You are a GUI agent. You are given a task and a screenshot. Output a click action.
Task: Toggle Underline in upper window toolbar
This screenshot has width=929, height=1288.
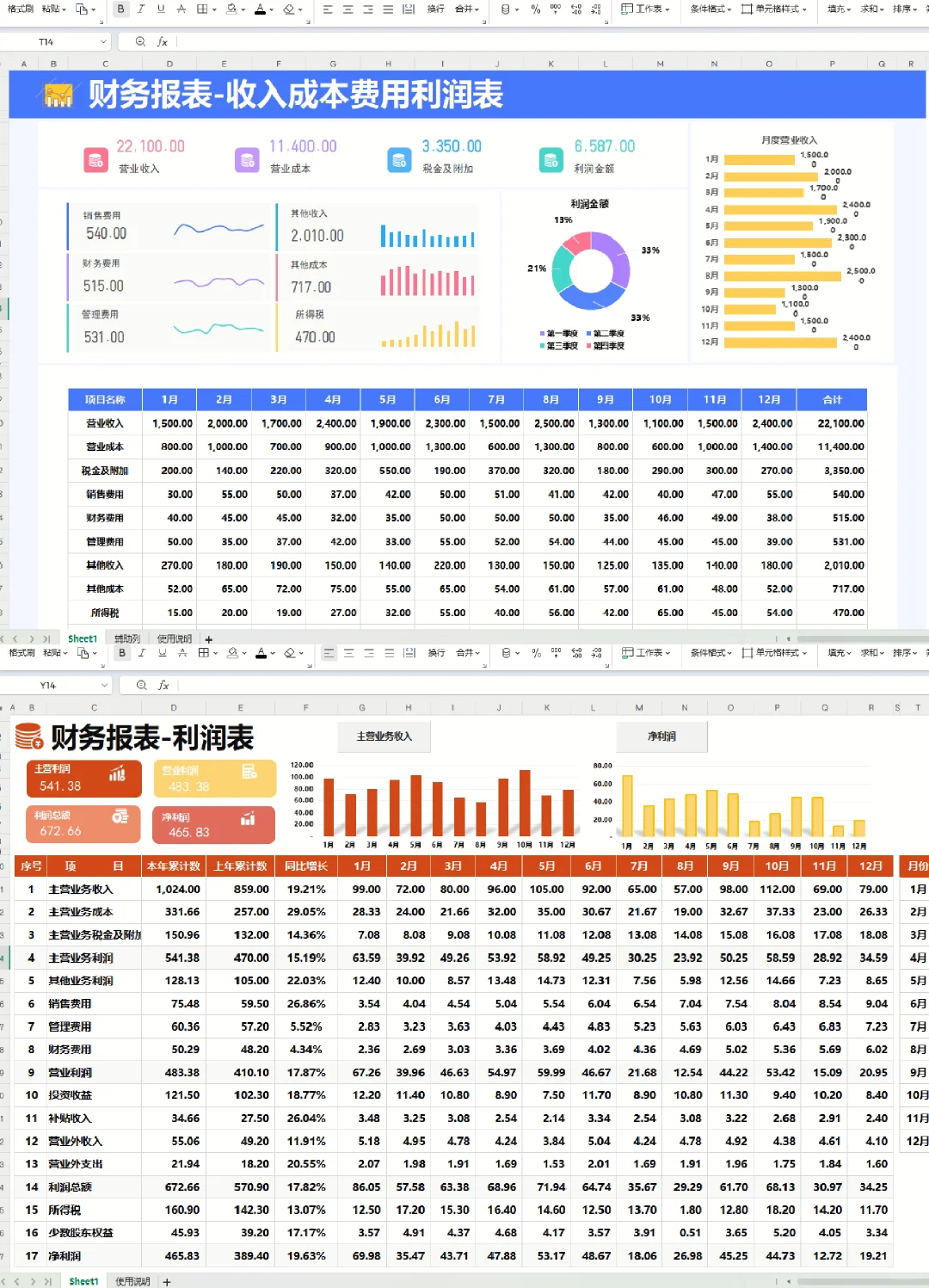pyautogui.click(x=161, y=9)
